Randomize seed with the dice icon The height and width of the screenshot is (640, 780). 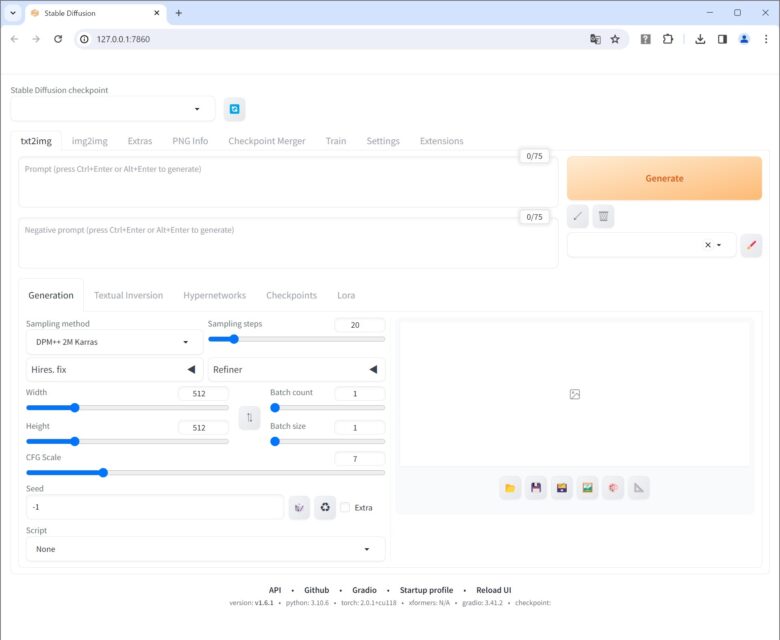point(299,507)
